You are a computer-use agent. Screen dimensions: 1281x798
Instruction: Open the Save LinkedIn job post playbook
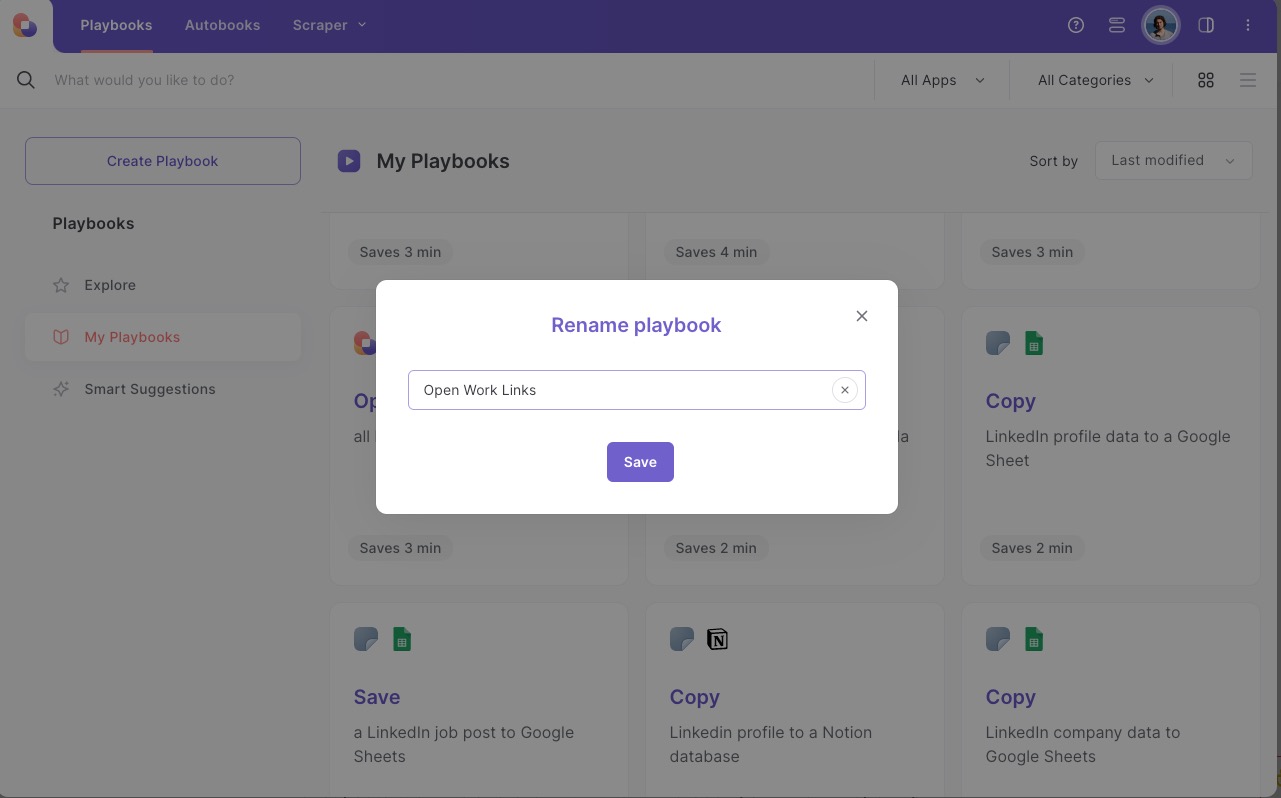point(479,700)
